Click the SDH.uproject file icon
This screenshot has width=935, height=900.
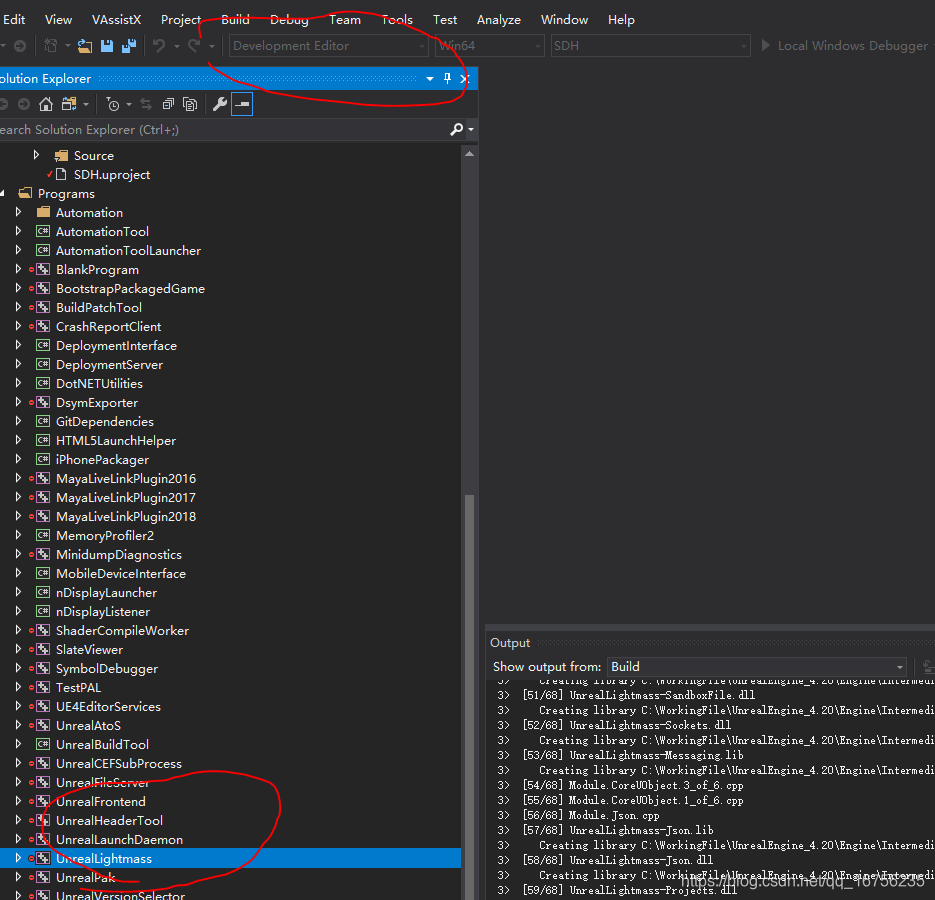(x=61, y=175)
